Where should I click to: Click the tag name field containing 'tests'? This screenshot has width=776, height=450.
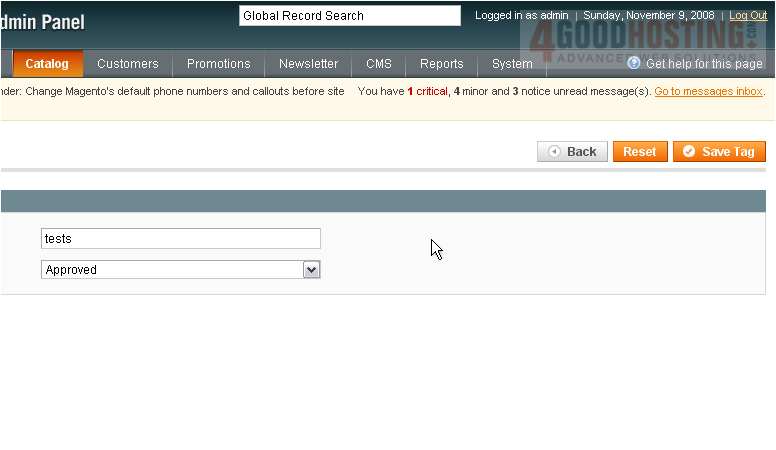(180, 239)
